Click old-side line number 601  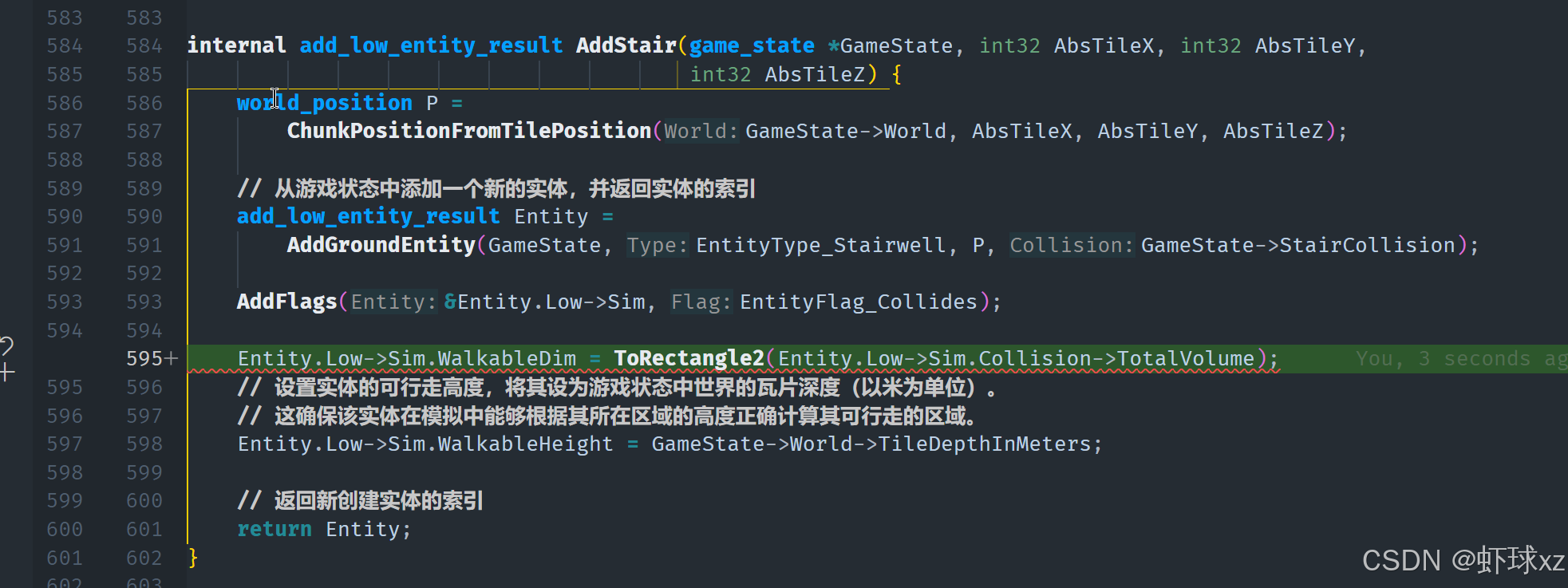pyautogui.click(x=65, y=558)
